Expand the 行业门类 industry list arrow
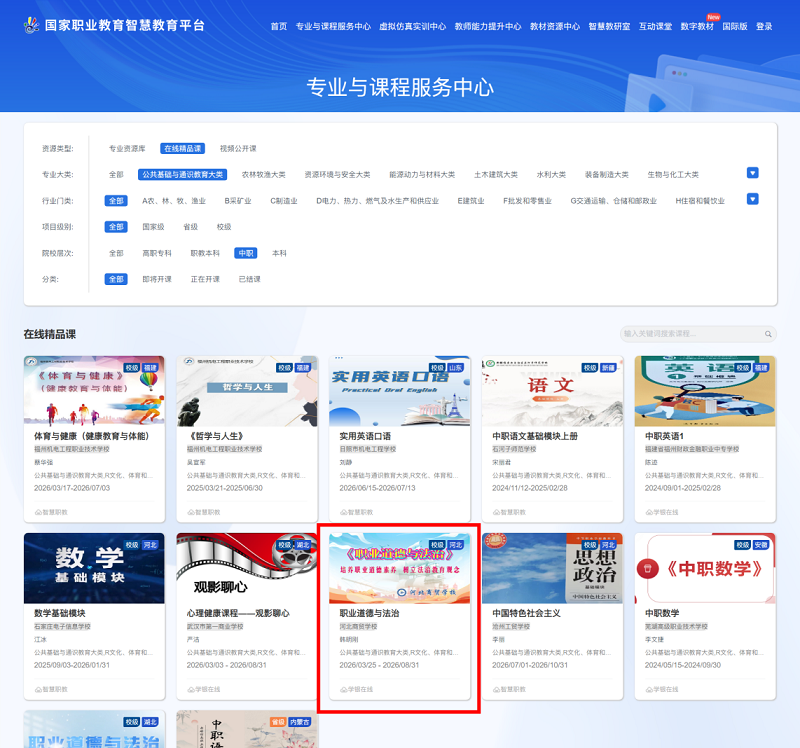 pos(753,199)
